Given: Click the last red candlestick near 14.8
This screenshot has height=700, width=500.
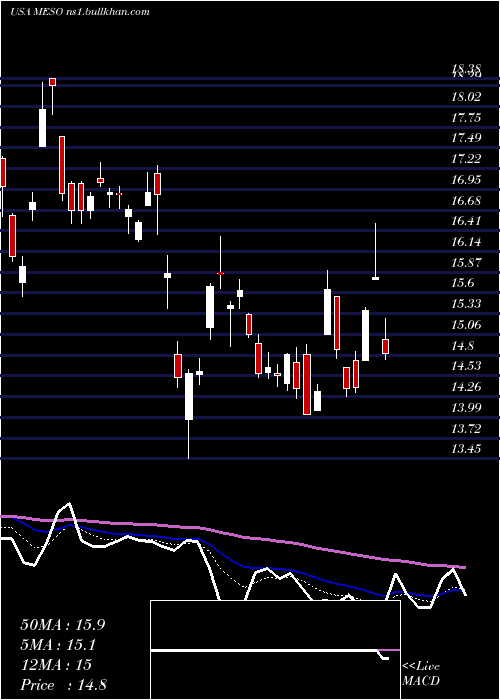Looking at the screenshot, I should coord(385,346).
